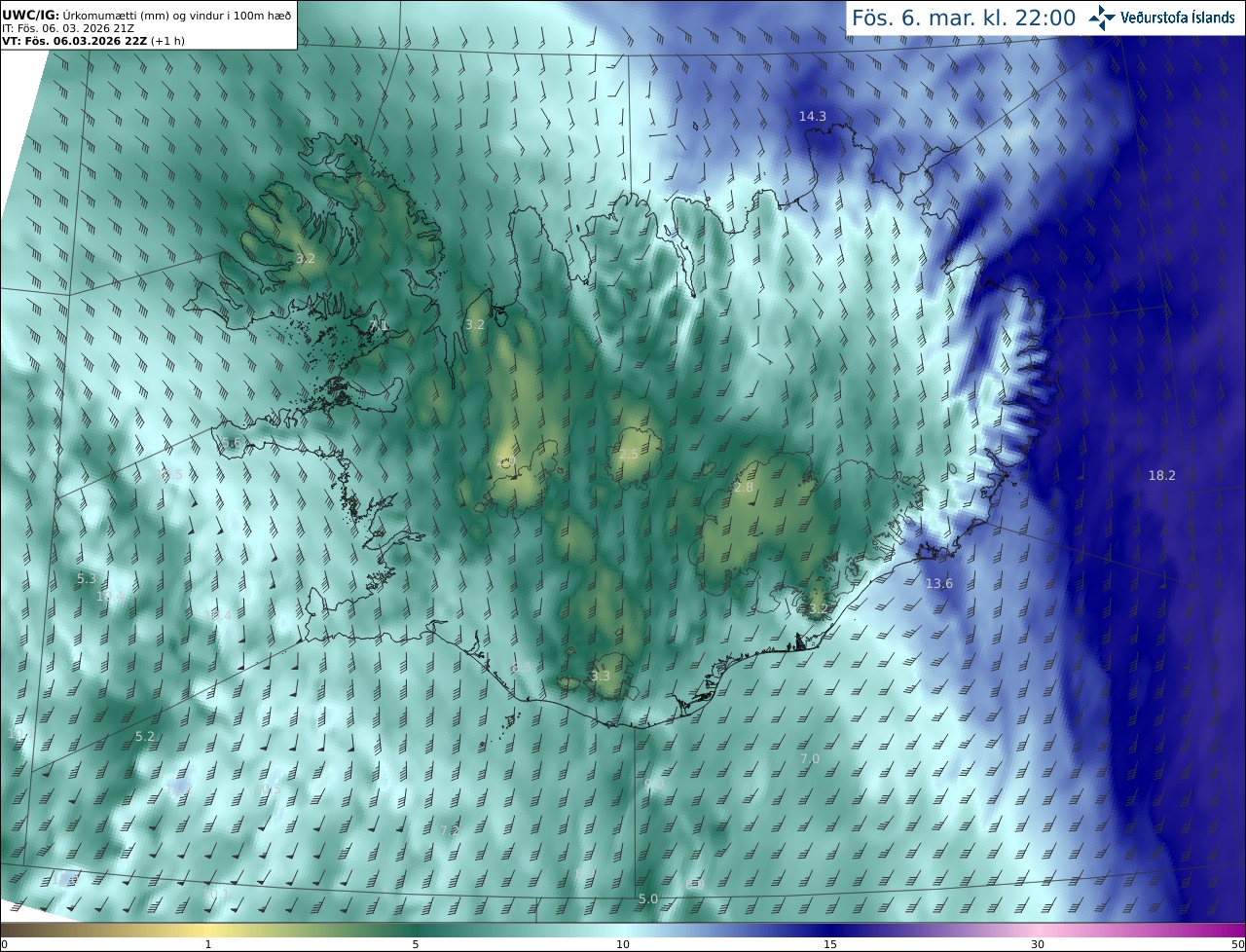Click the 2.8 value label on the map

click(744, 487)
